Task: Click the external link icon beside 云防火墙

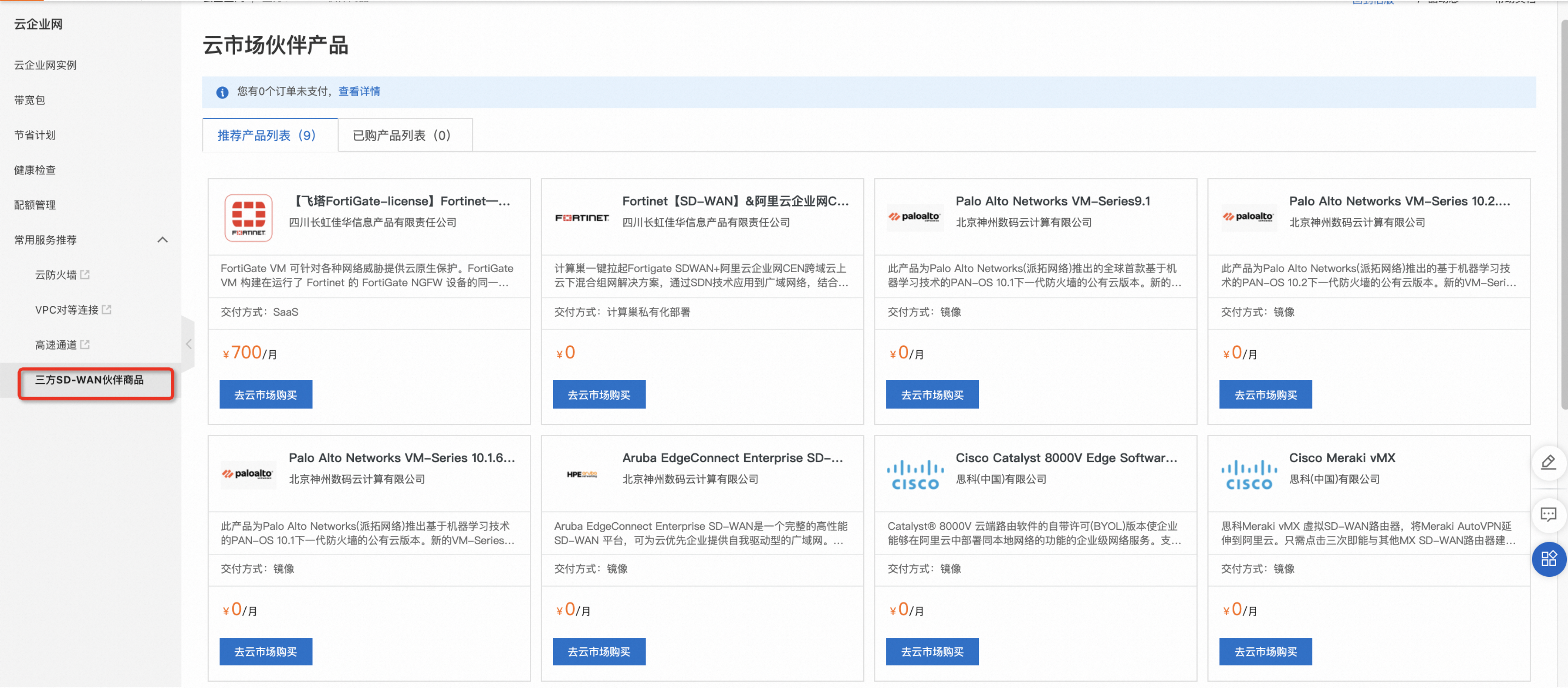Action: click(85, 275)
